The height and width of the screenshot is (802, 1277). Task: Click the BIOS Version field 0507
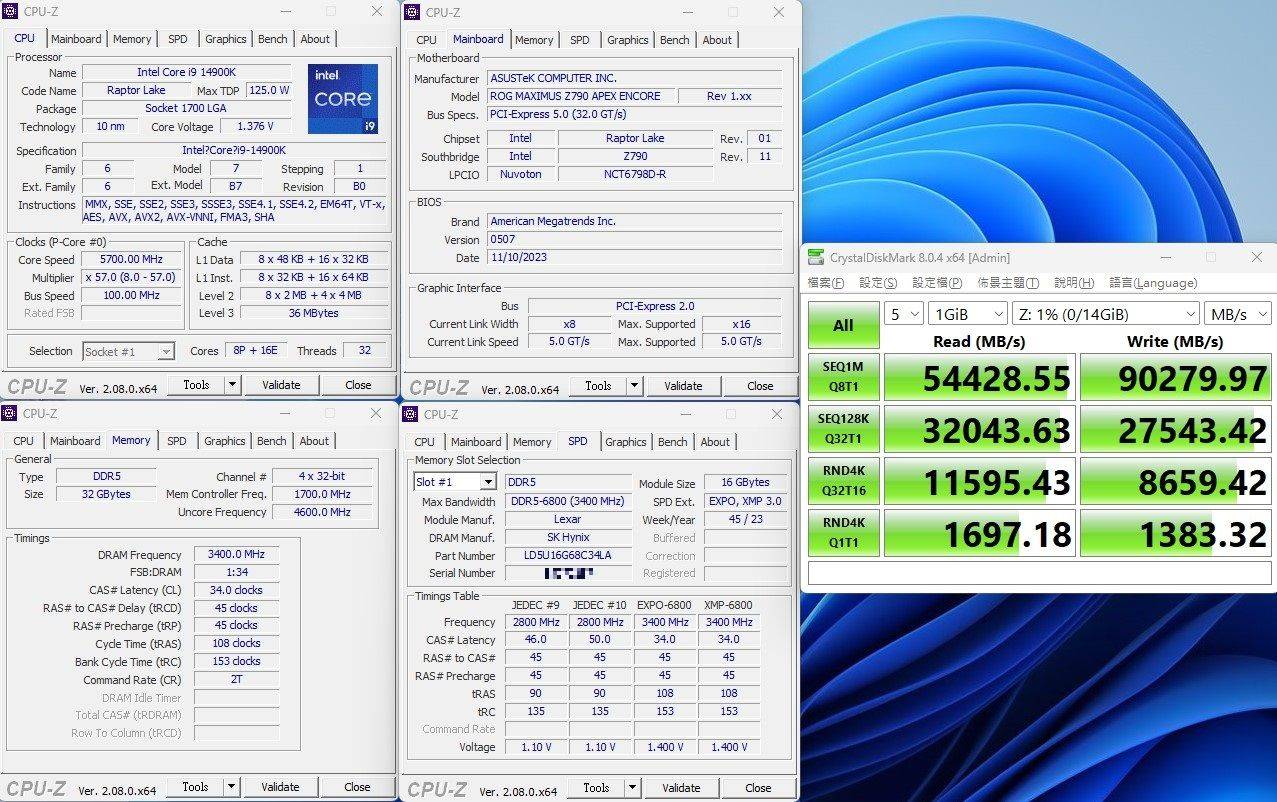634,239
